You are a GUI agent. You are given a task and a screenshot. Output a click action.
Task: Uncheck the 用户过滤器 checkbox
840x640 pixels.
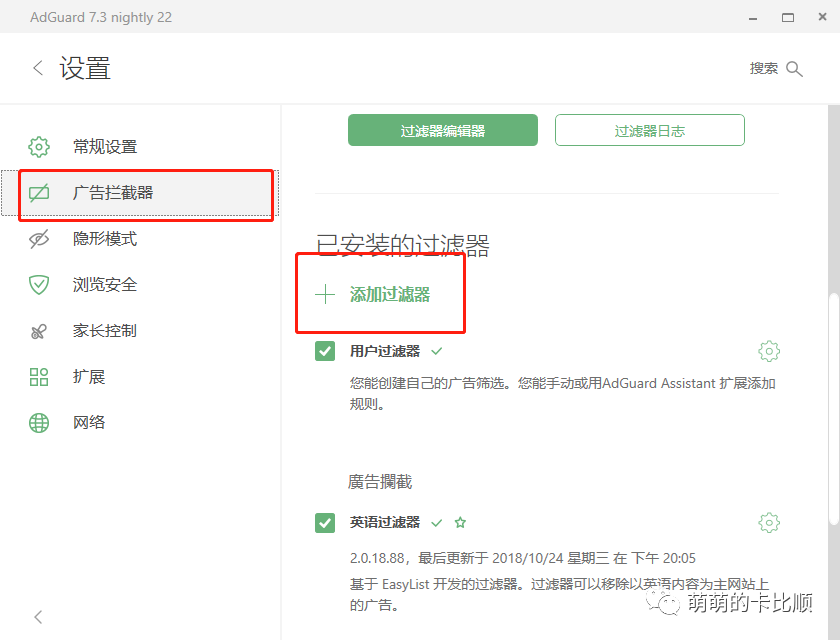(325, 351)
